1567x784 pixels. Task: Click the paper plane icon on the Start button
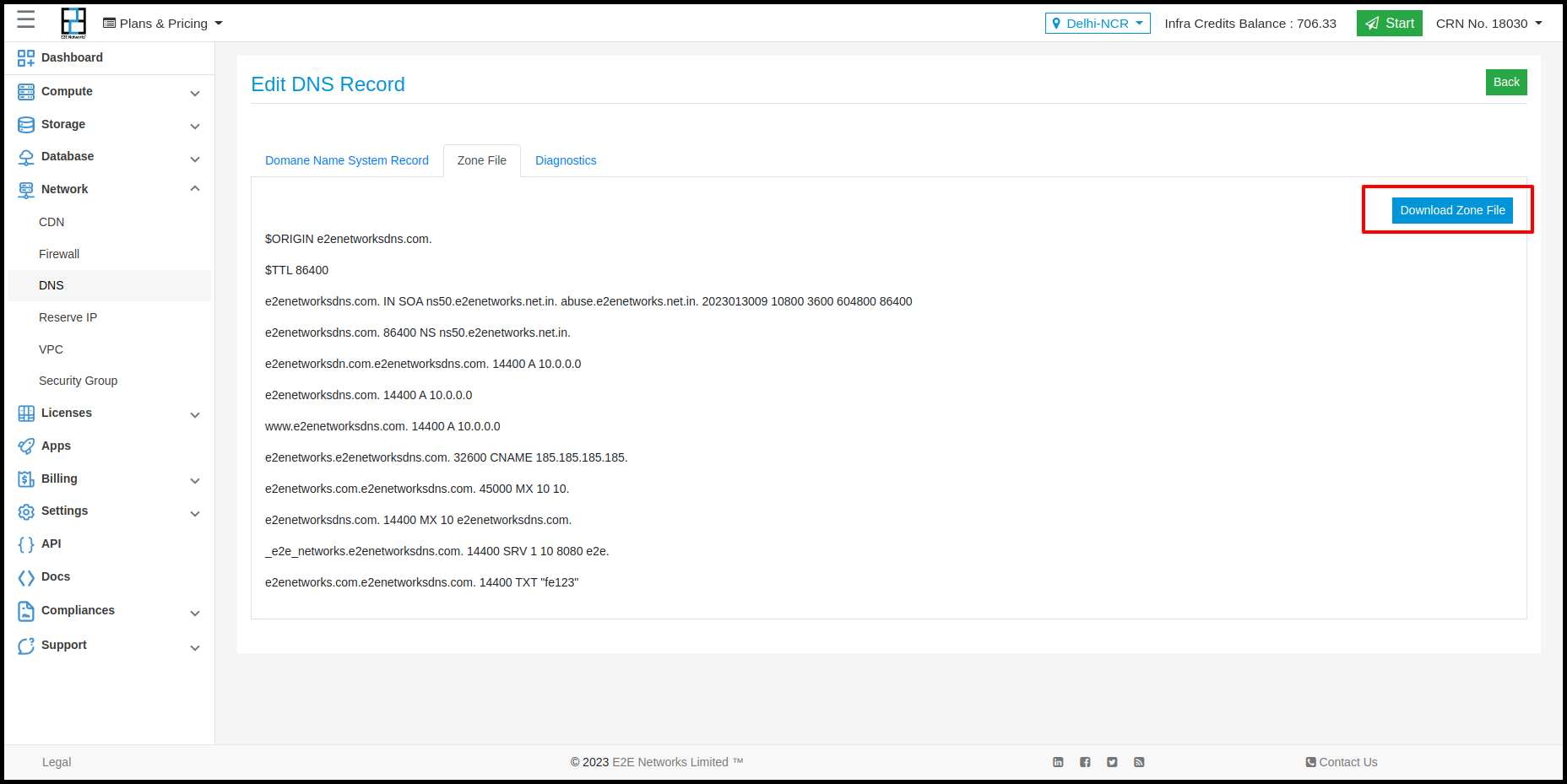click(1373, 24)
